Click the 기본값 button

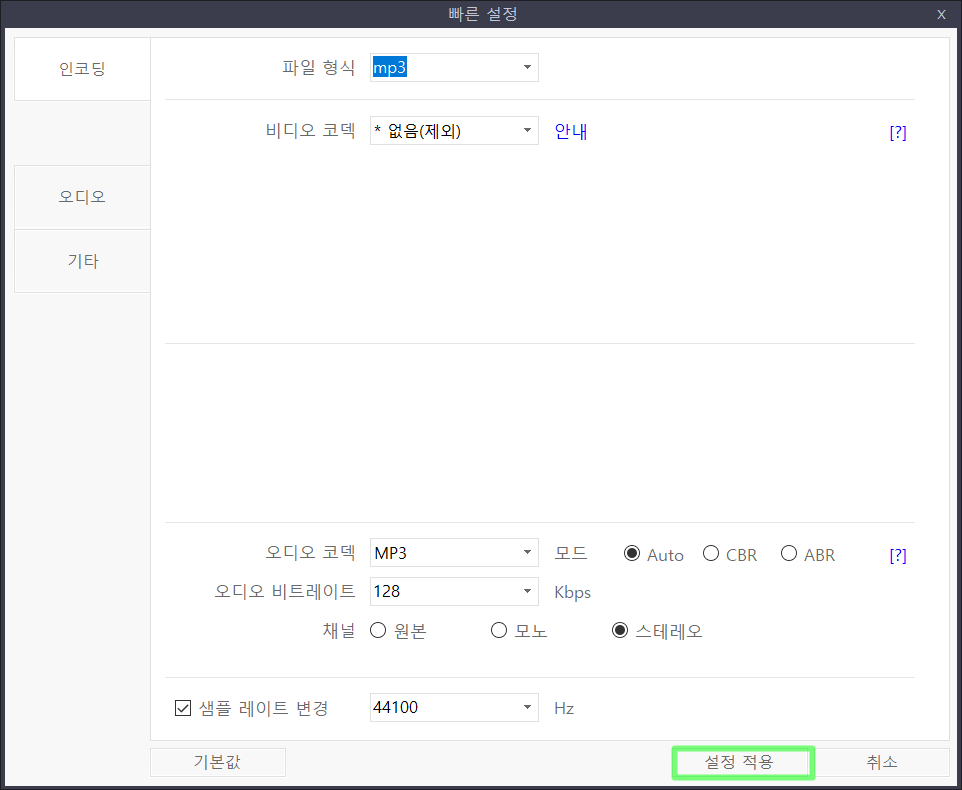click(218, 762)
